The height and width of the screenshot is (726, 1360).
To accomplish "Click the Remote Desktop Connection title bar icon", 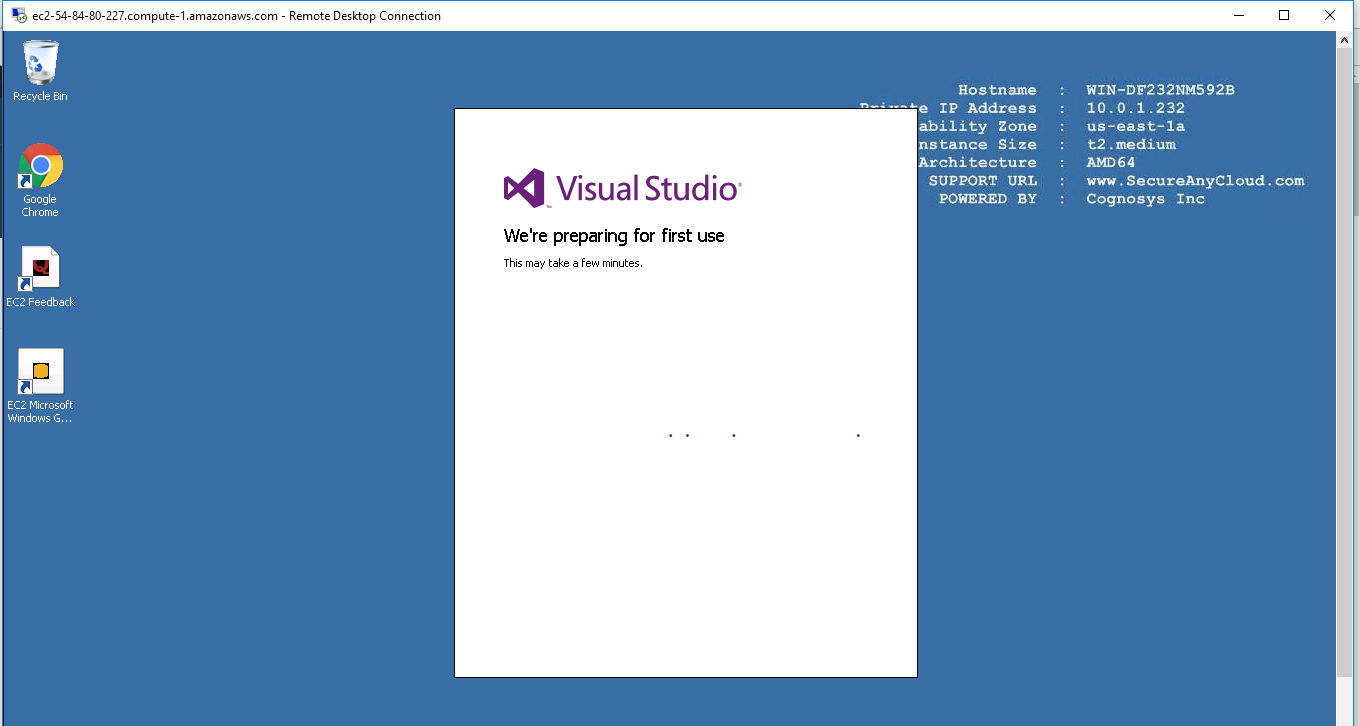I will [19, 15].
